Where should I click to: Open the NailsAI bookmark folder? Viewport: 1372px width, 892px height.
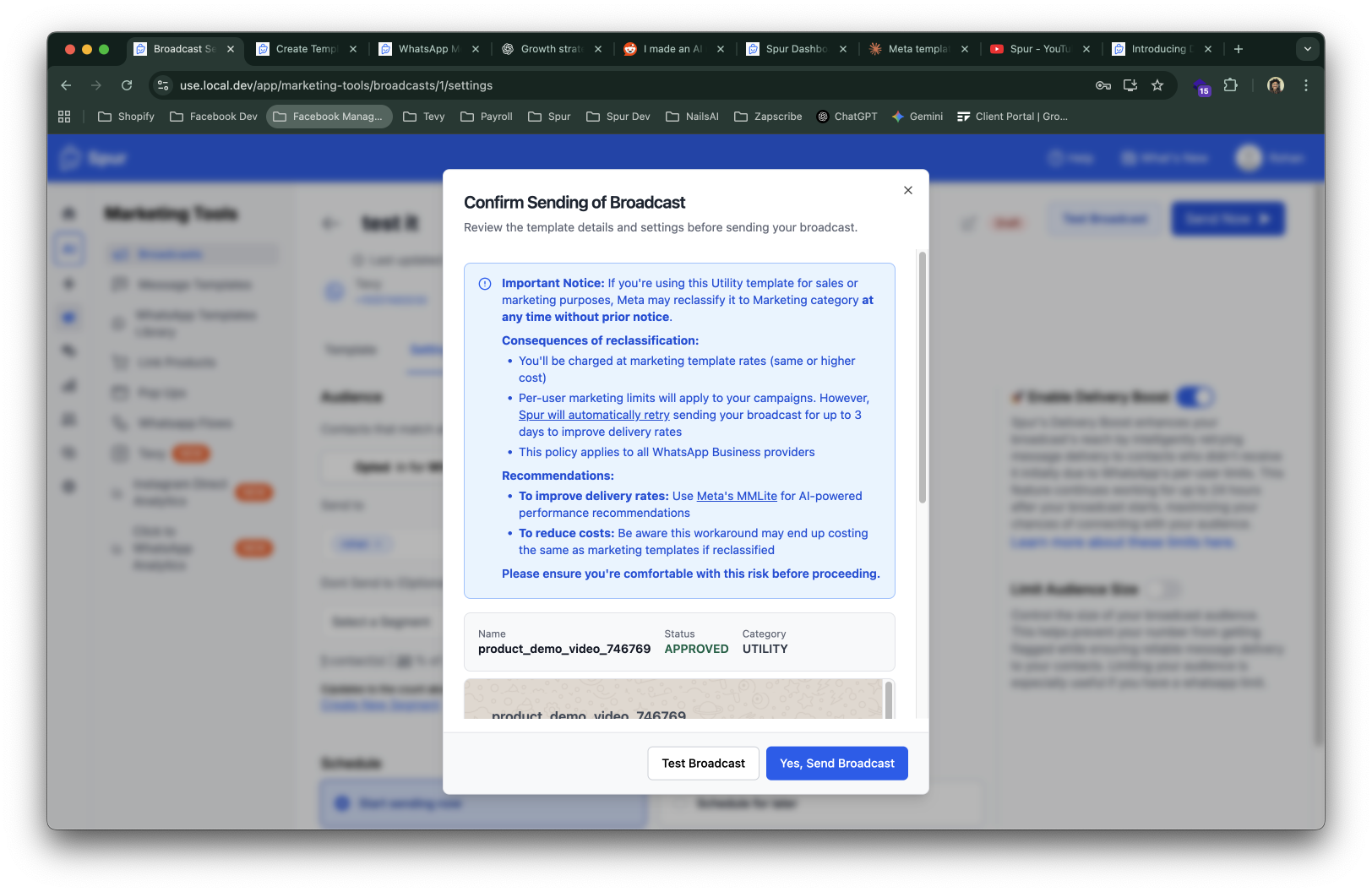click(692, 117)
